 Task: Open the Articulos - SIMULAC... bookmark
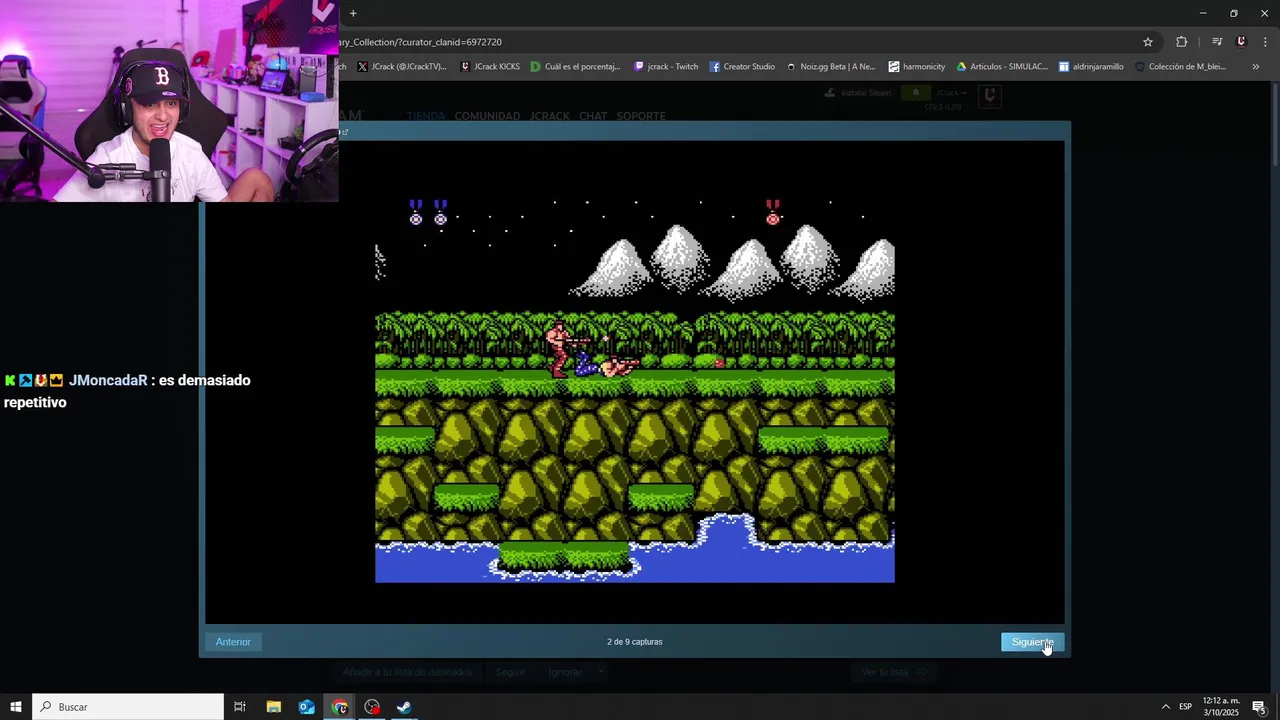[x=1002, y=67]
